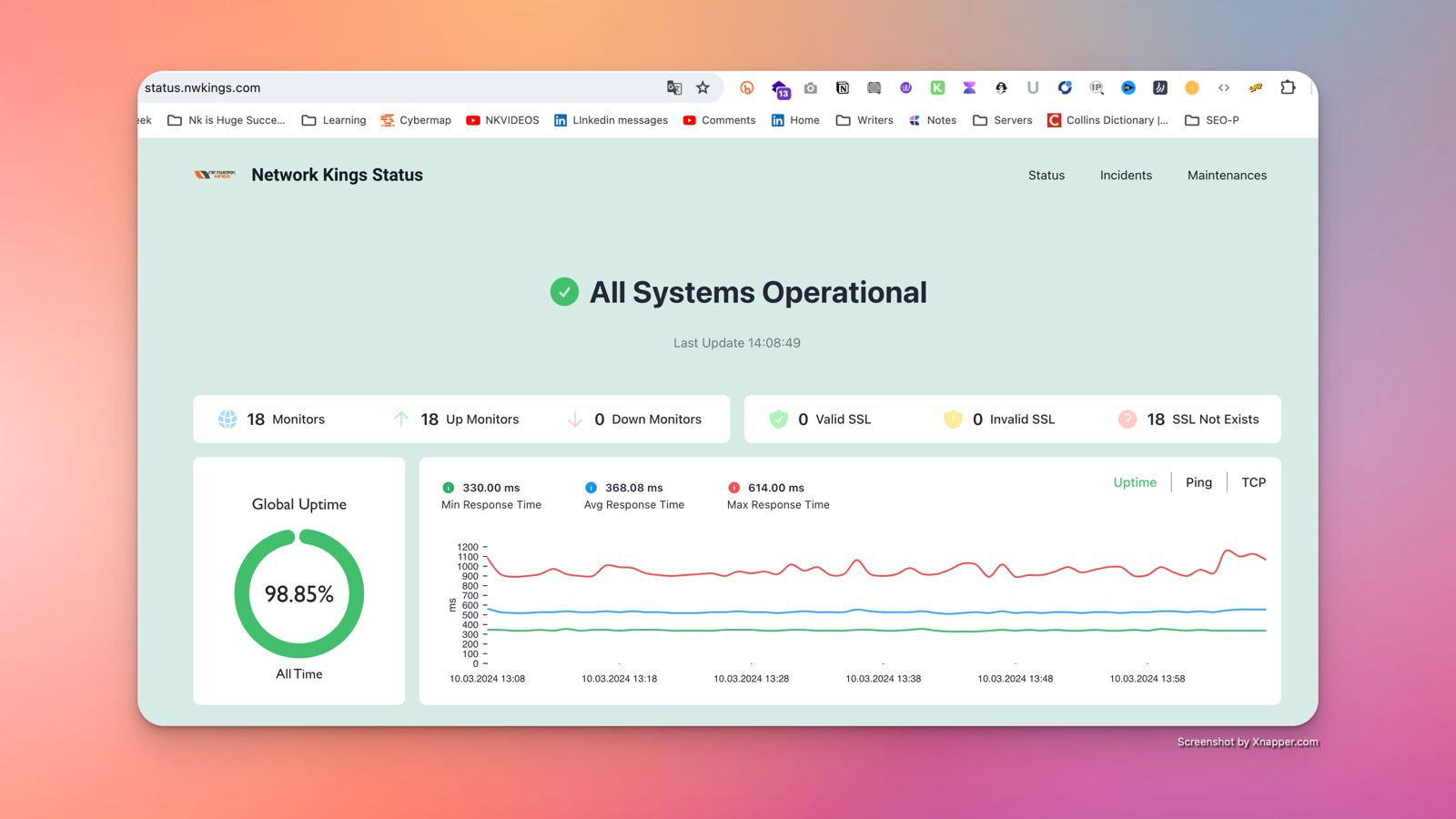Click the green Min Response Time dot

(x=448, y=488)
